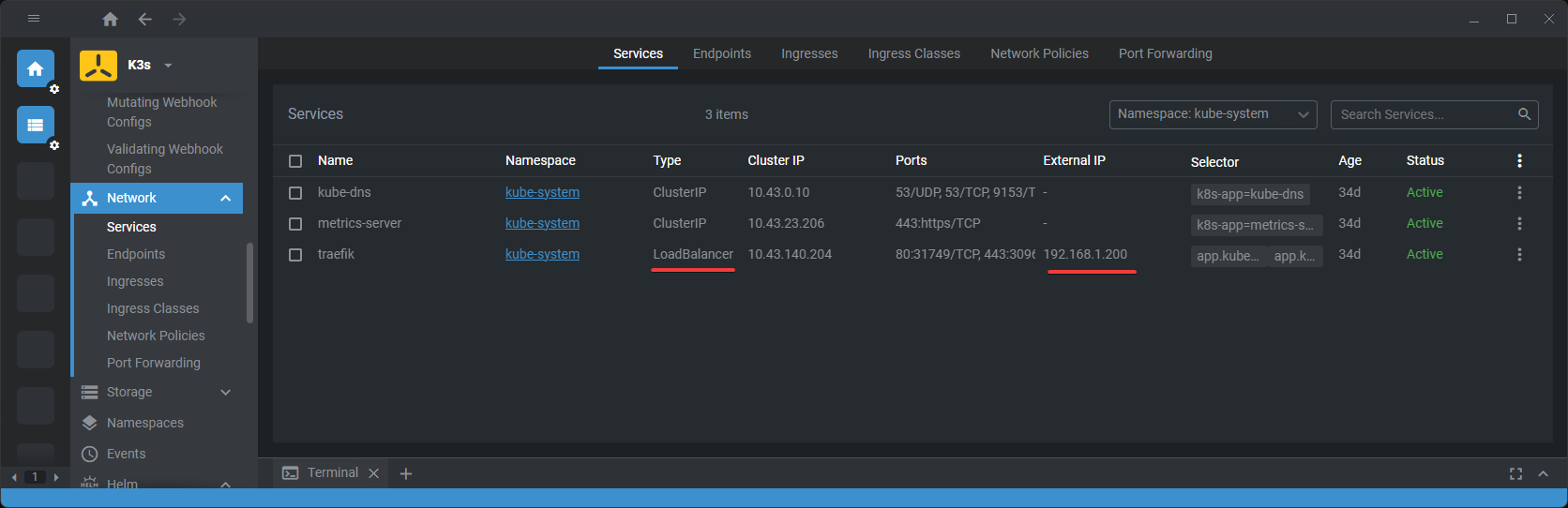
Task: Click the K3s cluster logo icon
Action: pyautogui.click(x=98, y=66)
